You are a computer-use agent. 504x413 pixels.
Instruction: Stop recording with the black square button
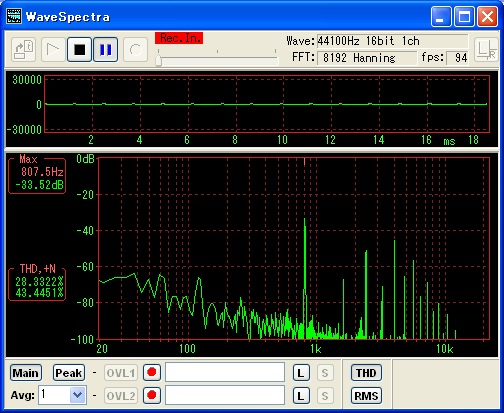(x=79, y=49)
